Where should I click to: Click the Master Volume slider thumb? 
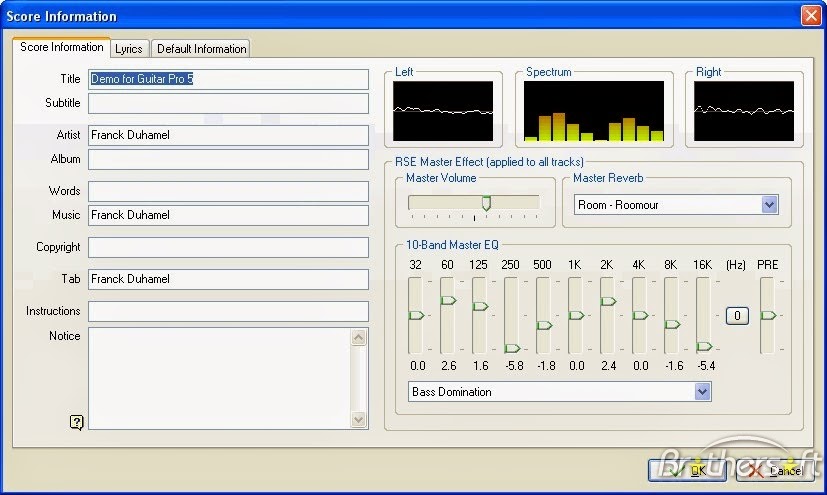(x=486, y=203)
